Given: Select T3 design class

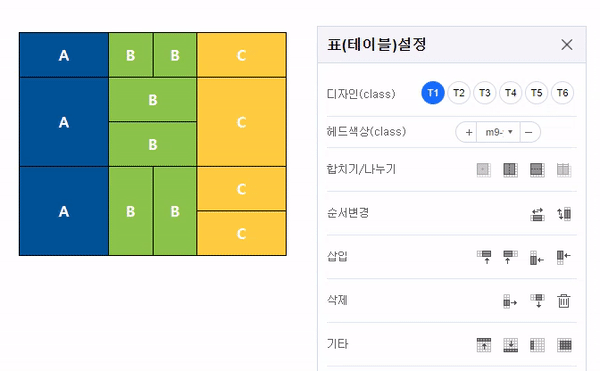Looking at the screenshot, I should click(x=485, y=93).
